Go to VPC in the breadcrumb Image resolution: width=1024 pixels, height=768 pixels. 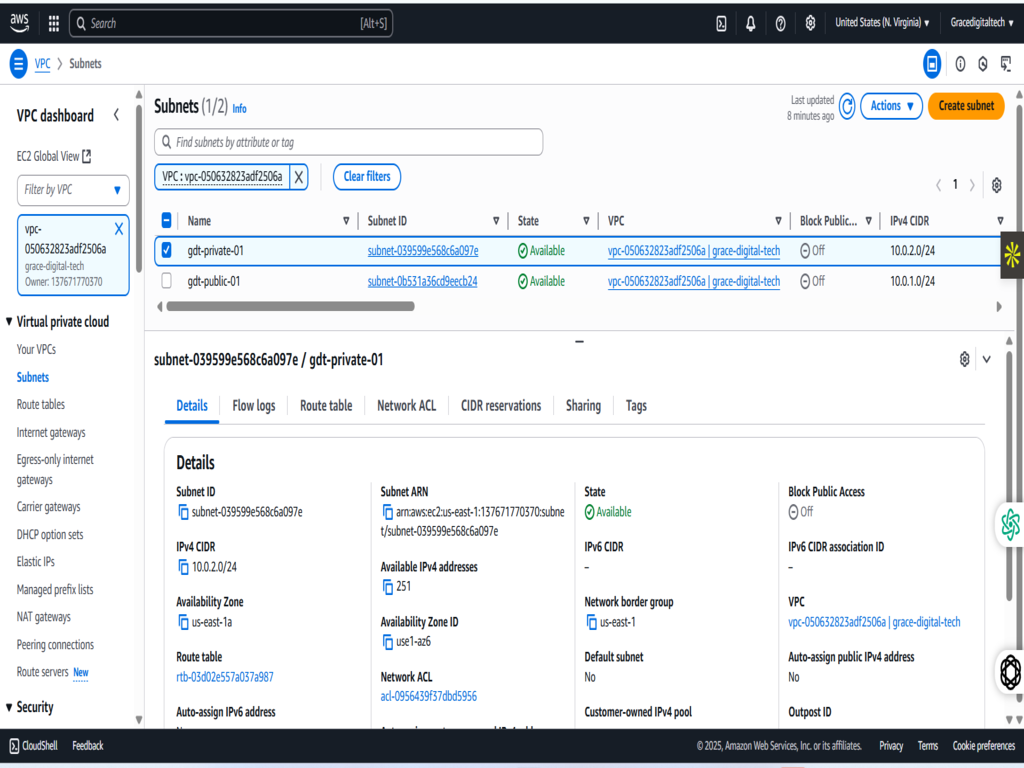point(42,64)
